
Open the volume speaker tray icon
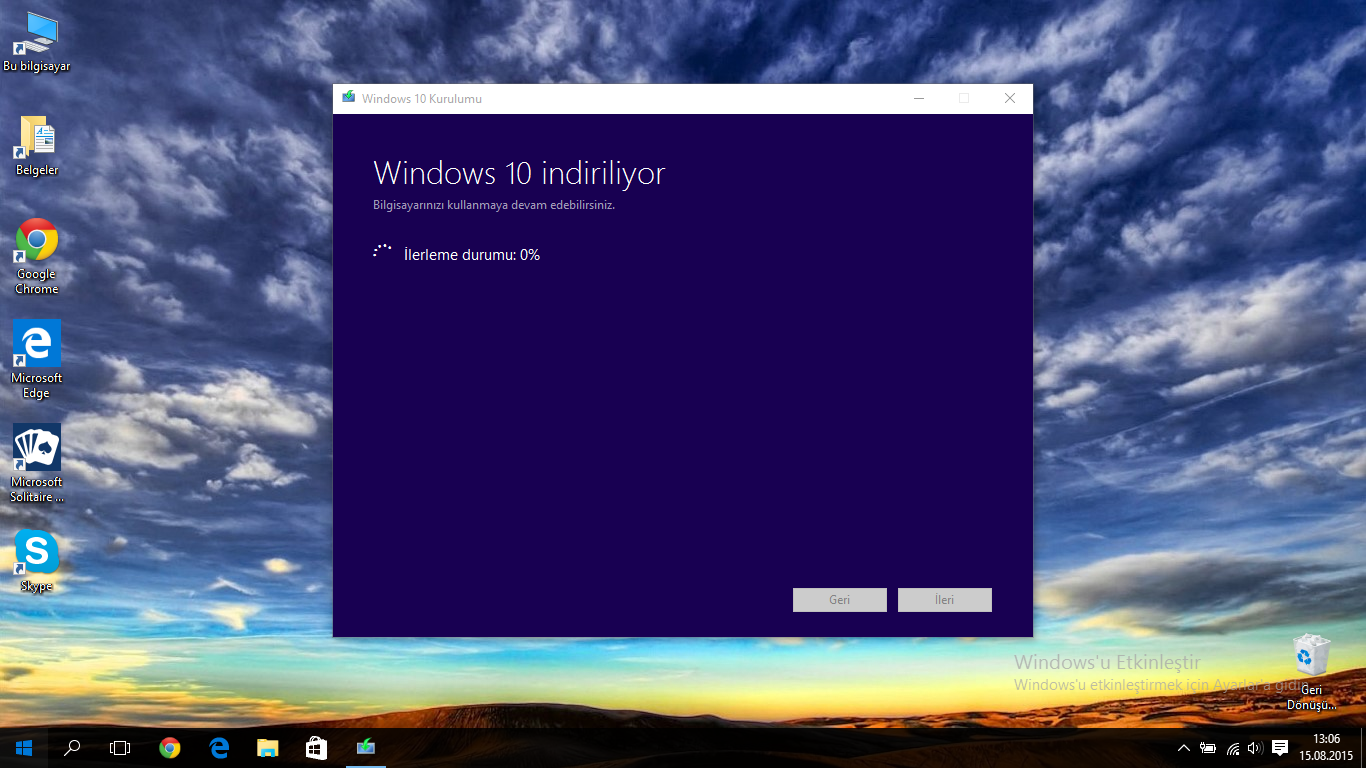pos(1255,747)
